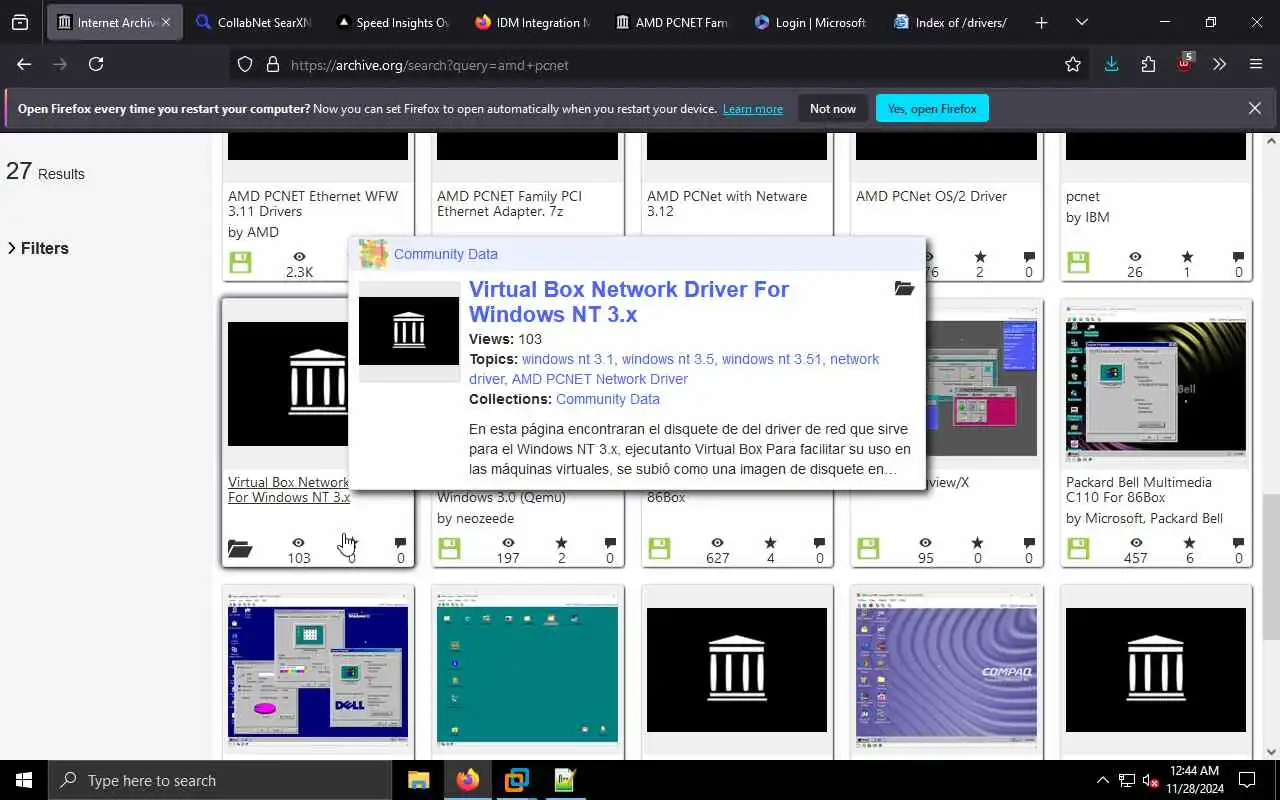
Task: Click software icon on Packard Bell card
Action: tap(1078, 548)
